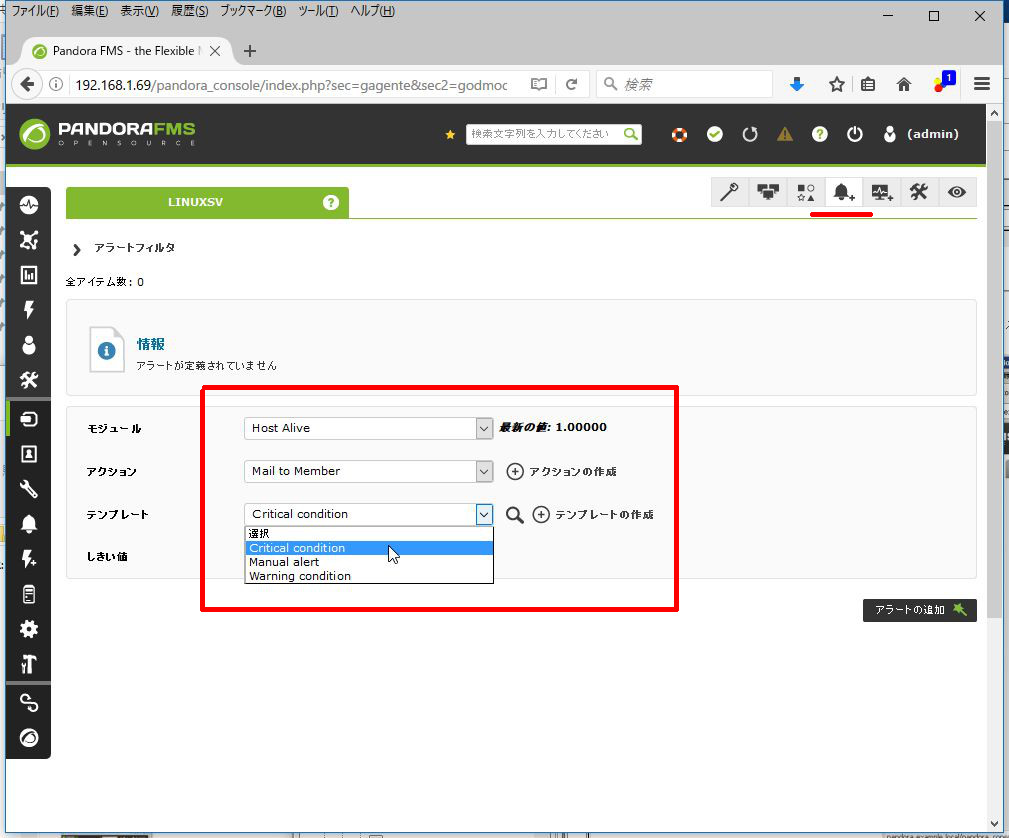Open the Monitoring heartbeat sidebar icon
The width and height of the screenshot is (1009, 838).
[x=28, y=205]
